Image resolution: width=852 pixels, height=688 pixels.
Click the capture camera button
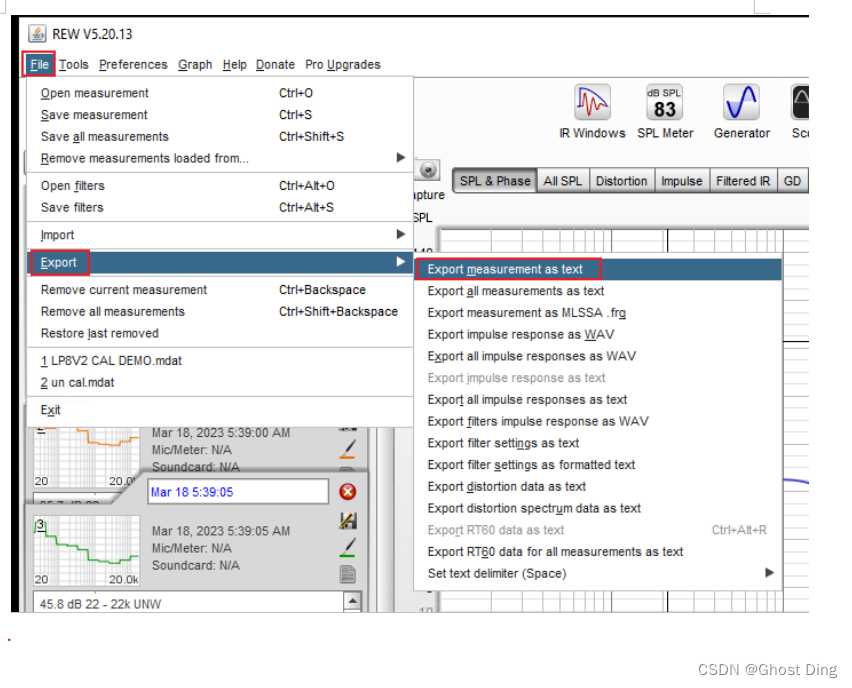428,170
